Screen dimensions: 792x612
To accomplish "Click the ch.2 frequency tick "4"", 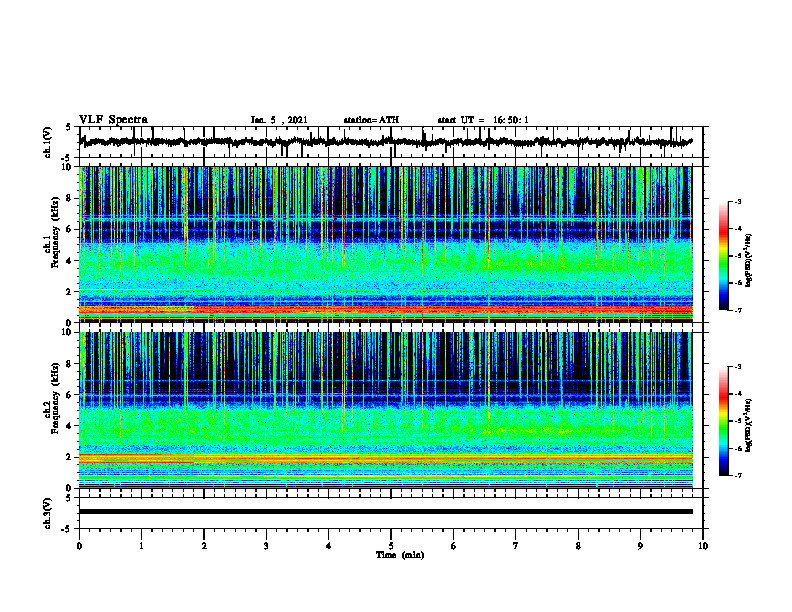I will (69, 426).
